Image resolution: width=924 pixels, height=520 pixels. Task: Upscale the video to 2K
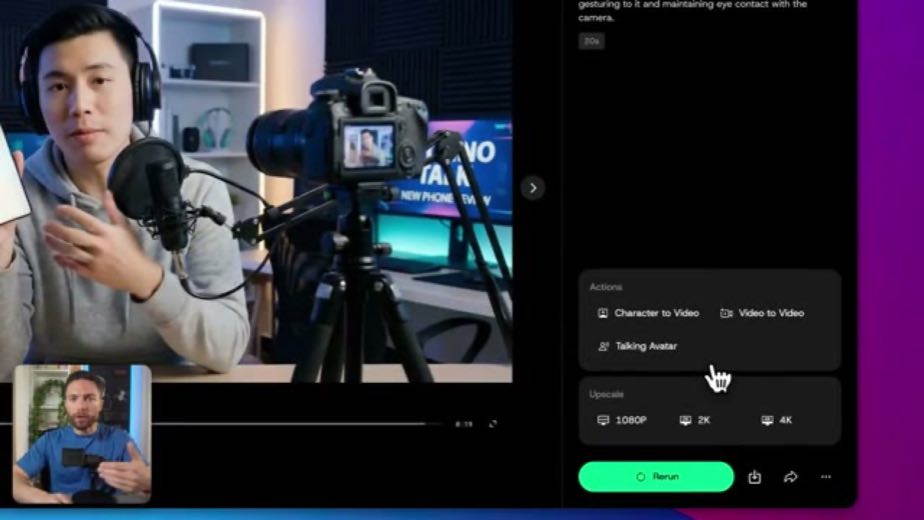pyautogui.click(x=695, y=420)
